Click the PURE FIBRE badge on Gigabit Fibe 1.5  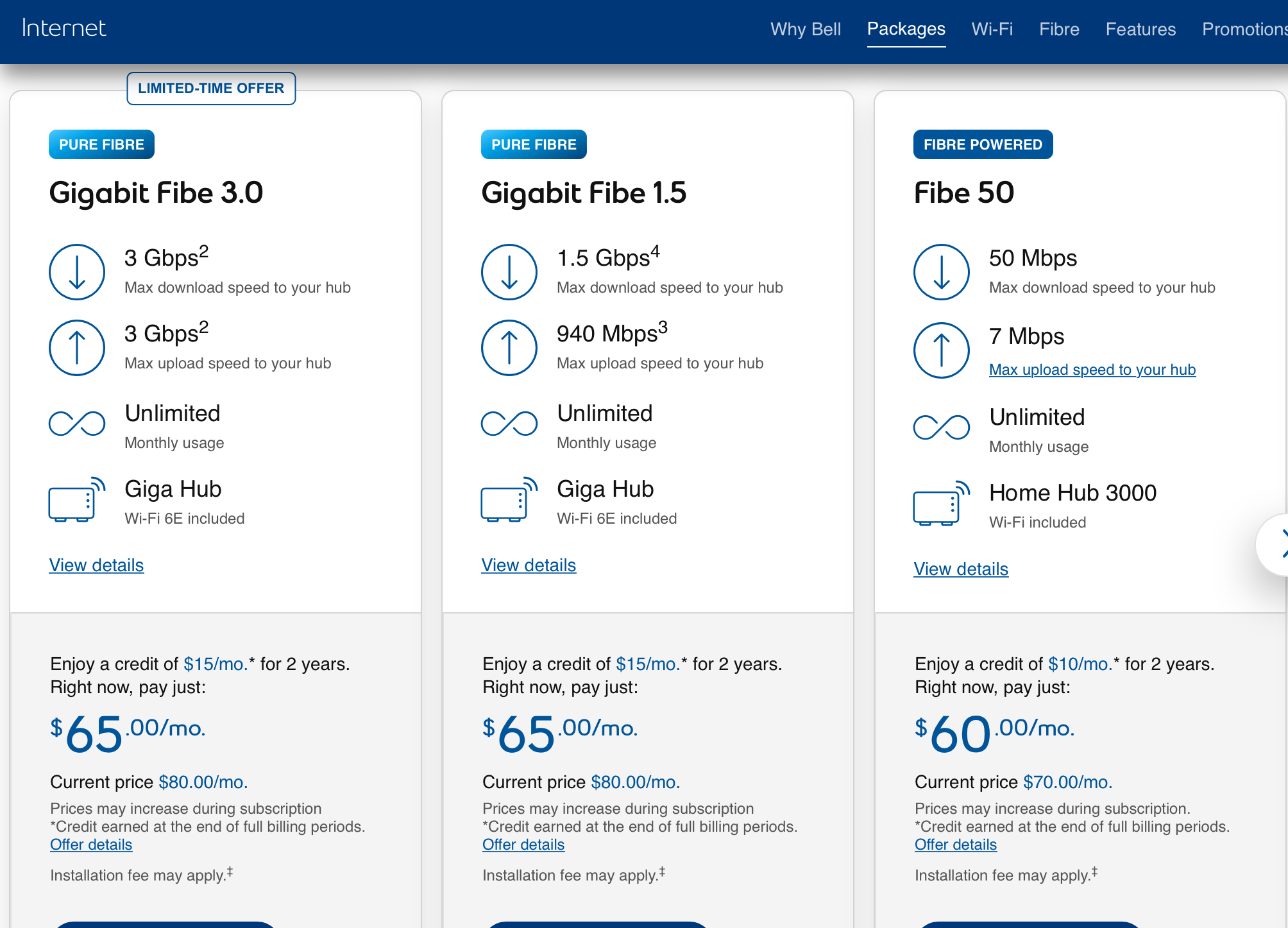pyautogui.click(x=534, y=144)
